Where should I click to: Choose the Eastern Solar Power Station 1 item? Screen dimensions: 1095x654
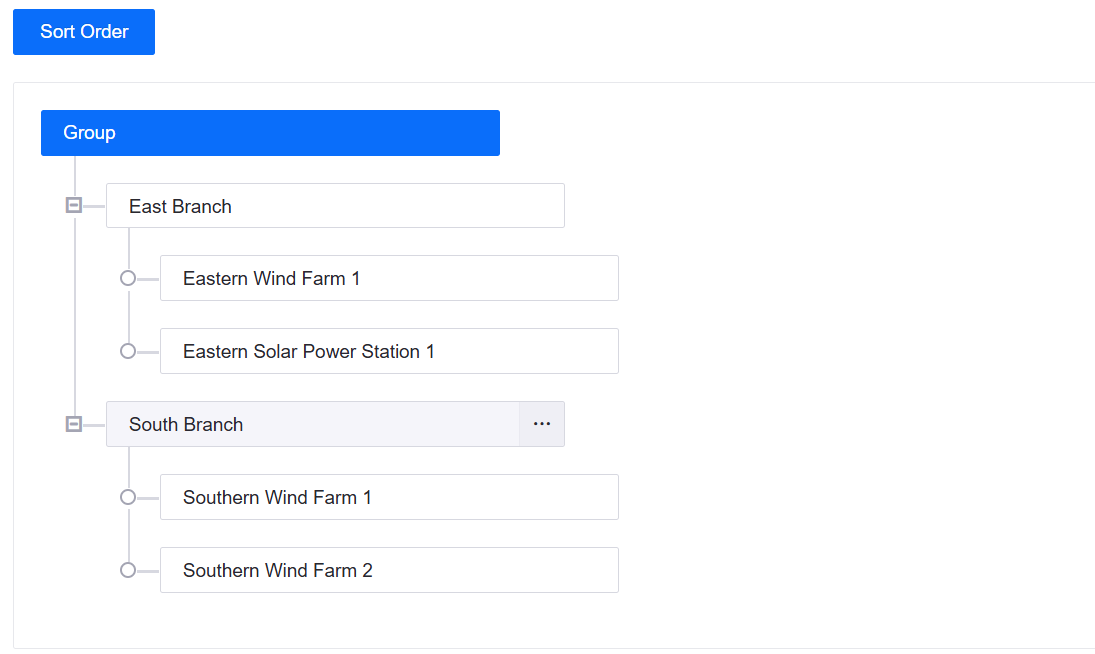(x=389, y=351)
